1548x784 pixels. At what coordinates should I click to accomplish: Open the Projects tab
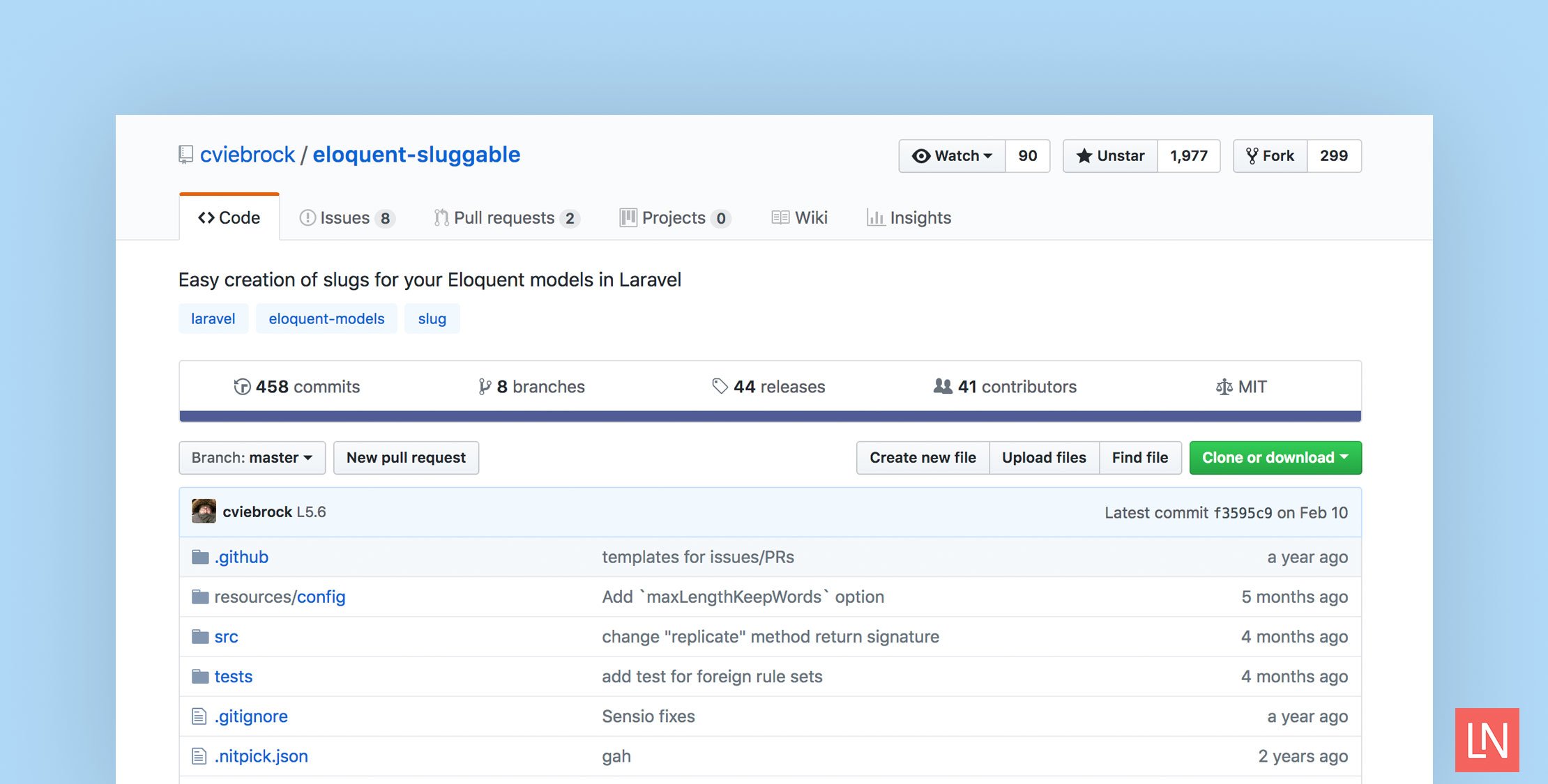point(675,218)
